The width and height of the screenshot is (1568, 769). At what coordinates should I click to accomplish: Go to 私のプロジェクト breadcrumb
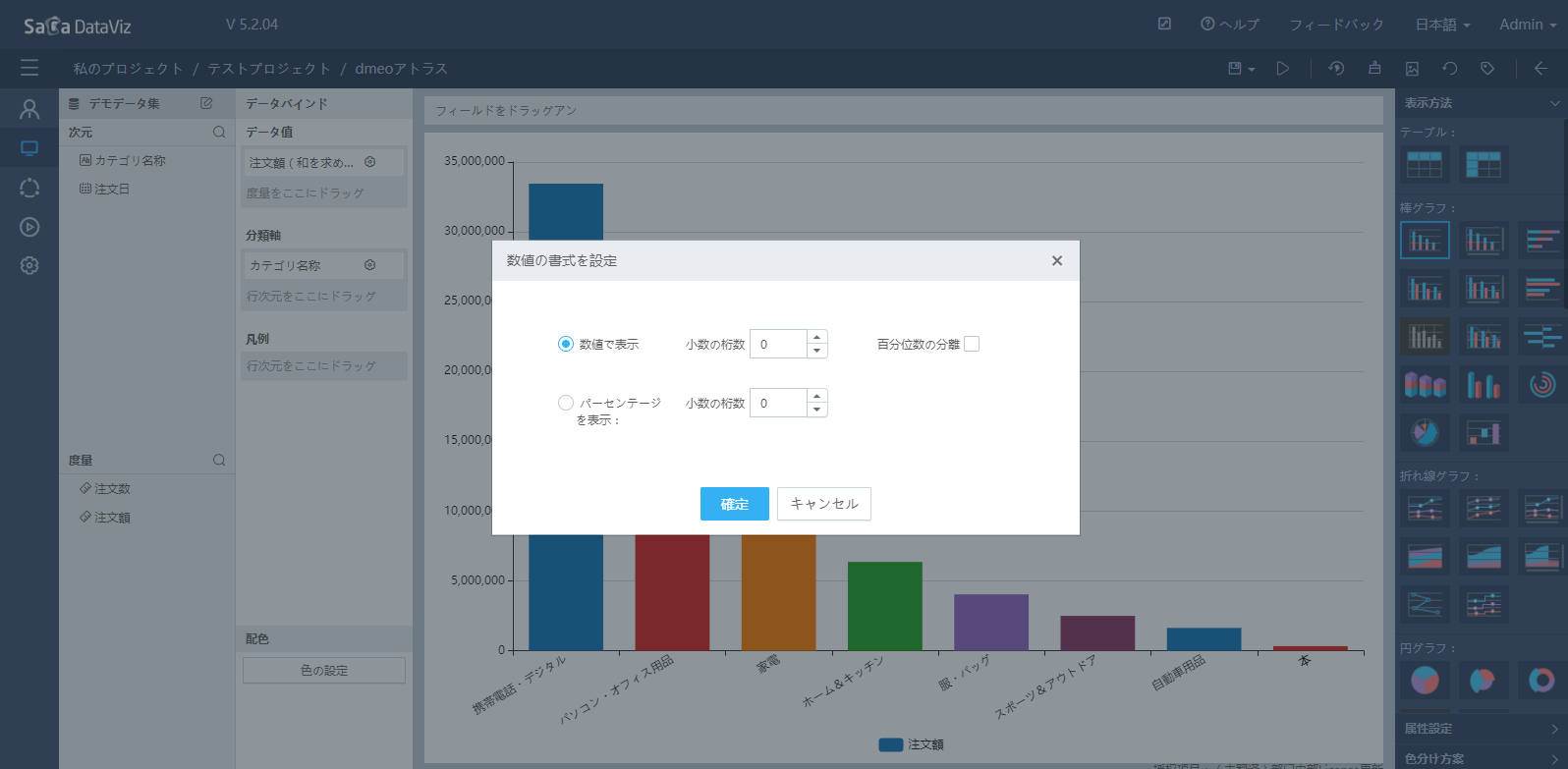128,69
